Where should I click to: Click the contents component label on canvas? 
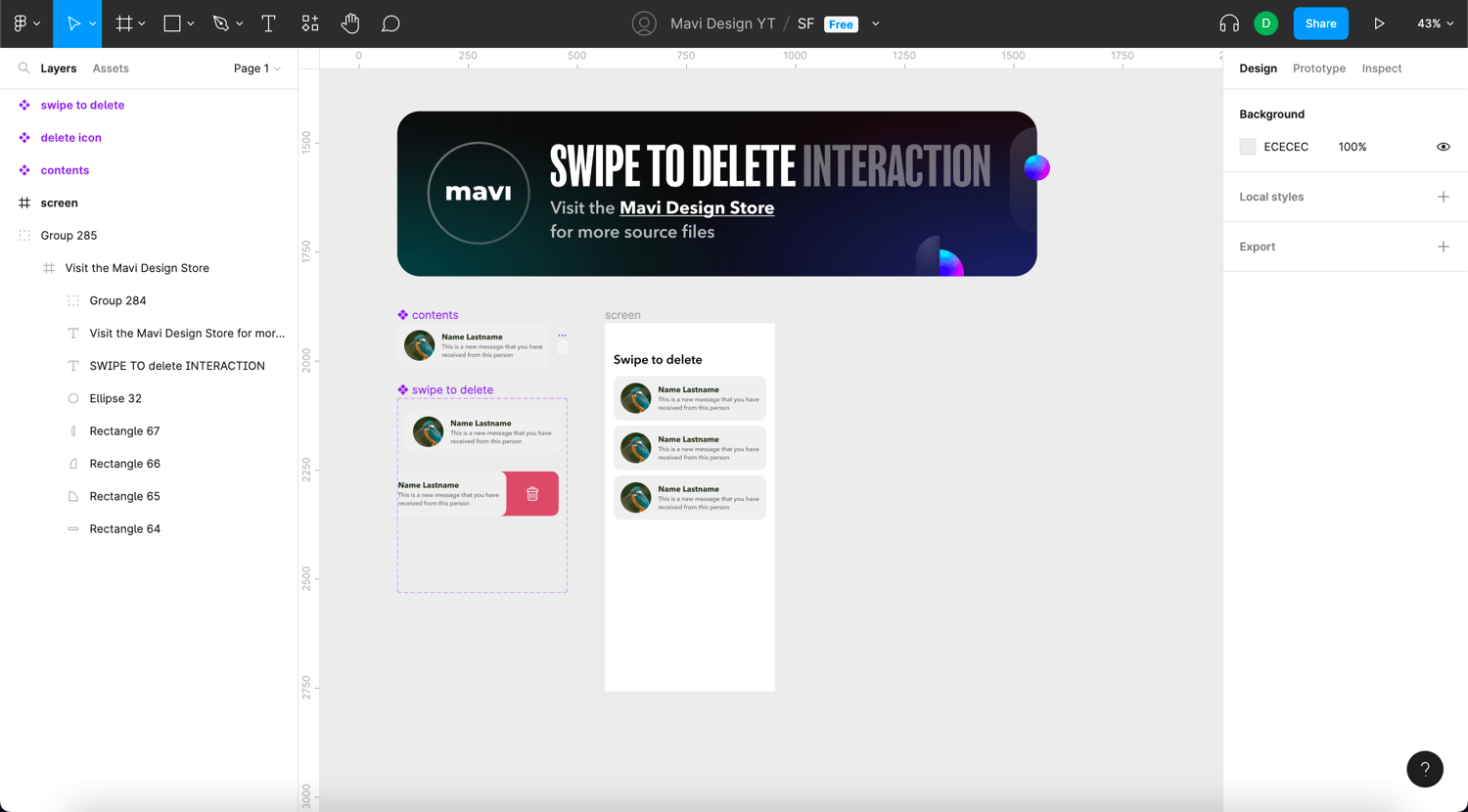pyautogui.click(x=428, y=315)
